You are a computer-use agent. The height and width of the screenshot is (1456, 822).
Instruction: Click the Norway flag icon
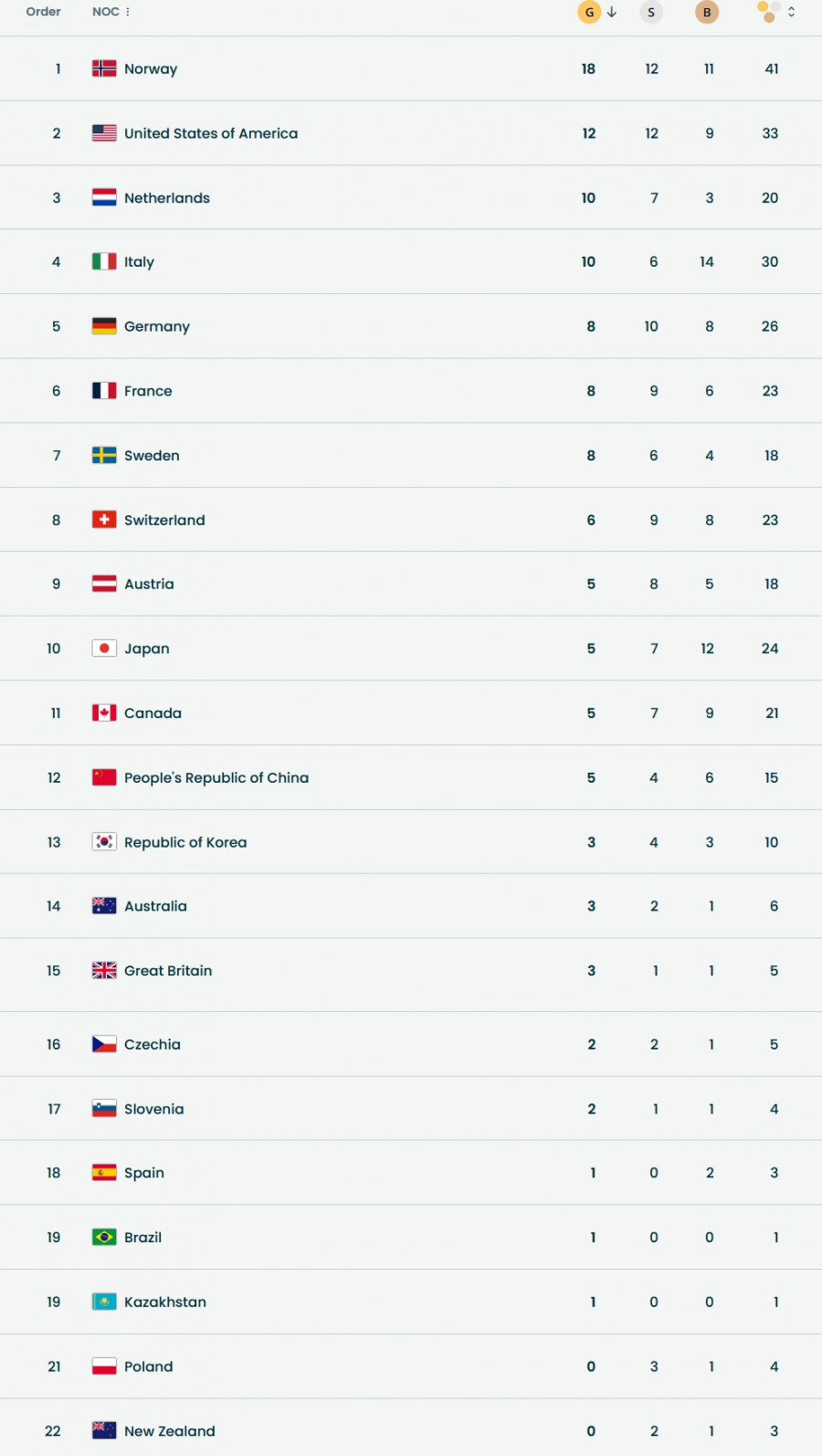click(x=103, y=68)
